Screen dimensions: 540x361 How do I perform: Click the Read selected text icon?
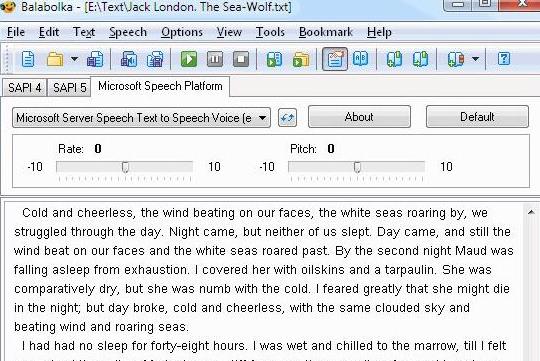(x=301, y=59)
